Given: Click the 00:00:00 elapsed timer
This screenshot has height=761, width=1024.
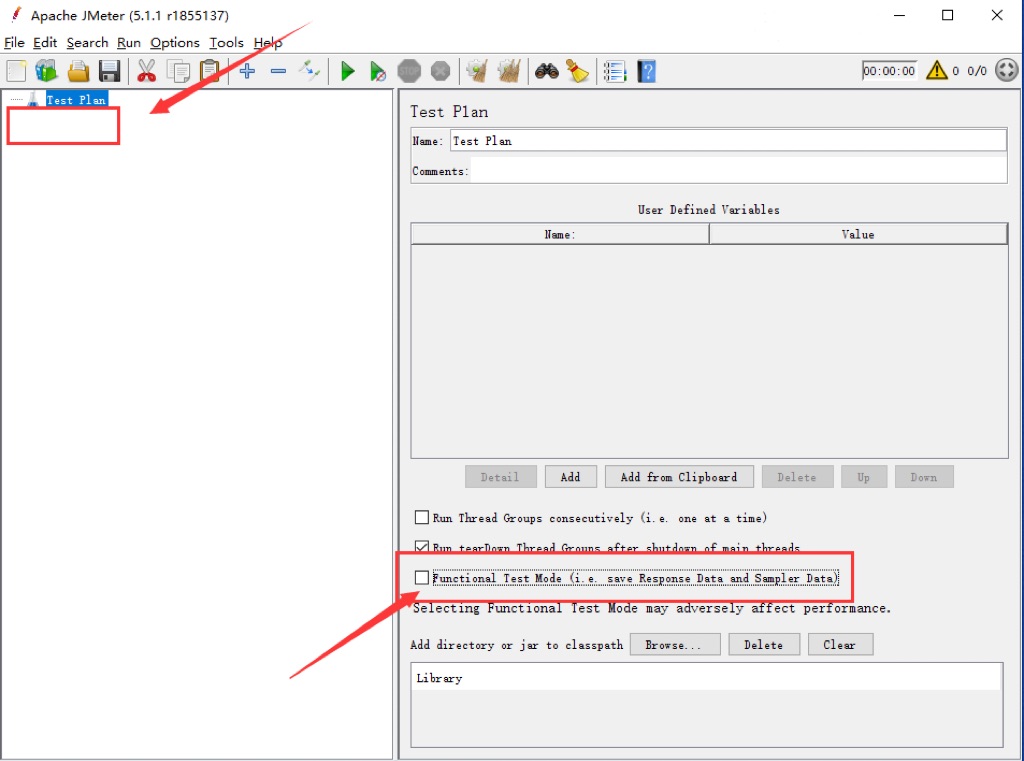Looking at the screenshot, I should tap(889, 71).
